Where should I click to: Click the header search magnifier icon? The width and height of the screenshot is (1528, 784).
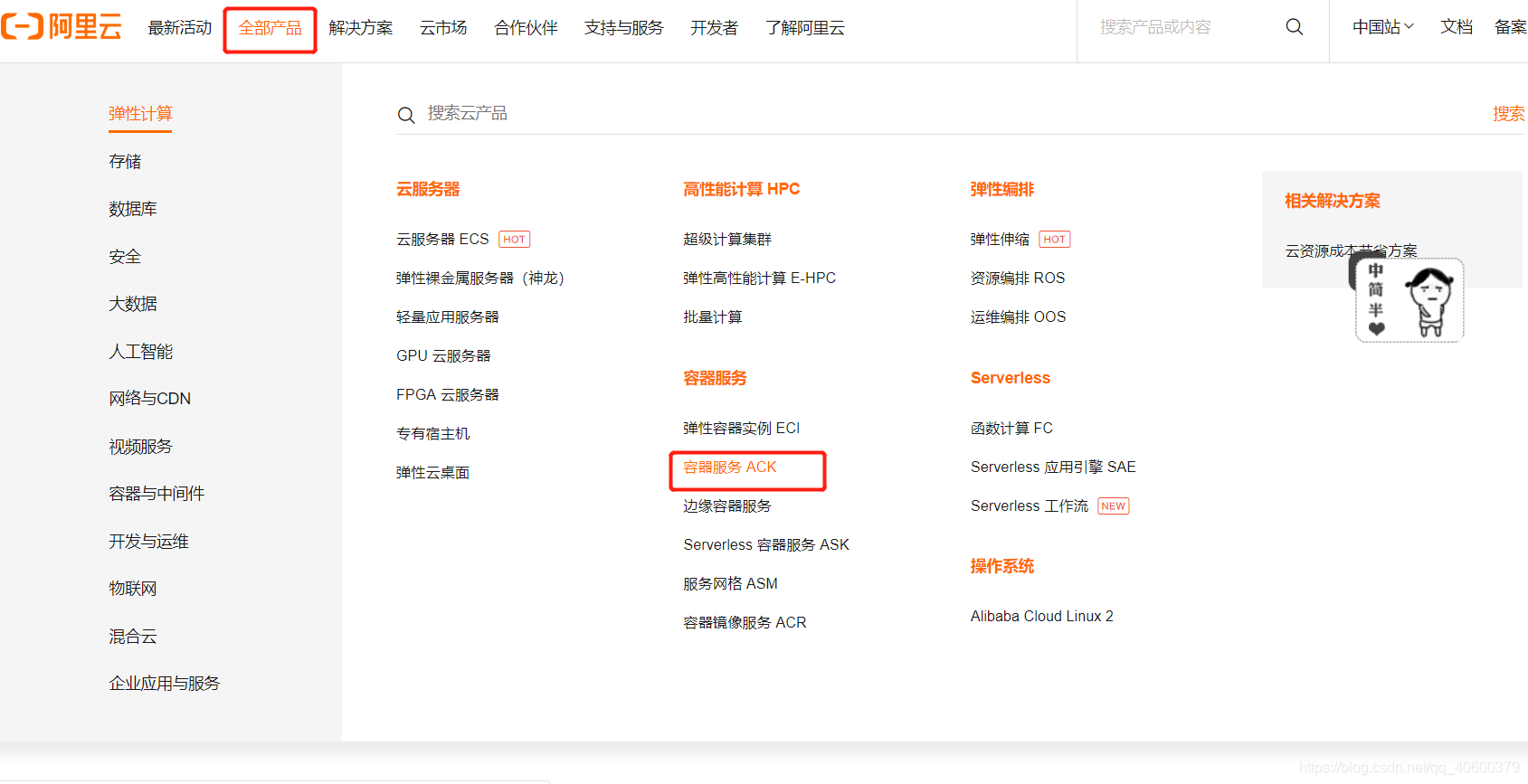coord(1295,27)
